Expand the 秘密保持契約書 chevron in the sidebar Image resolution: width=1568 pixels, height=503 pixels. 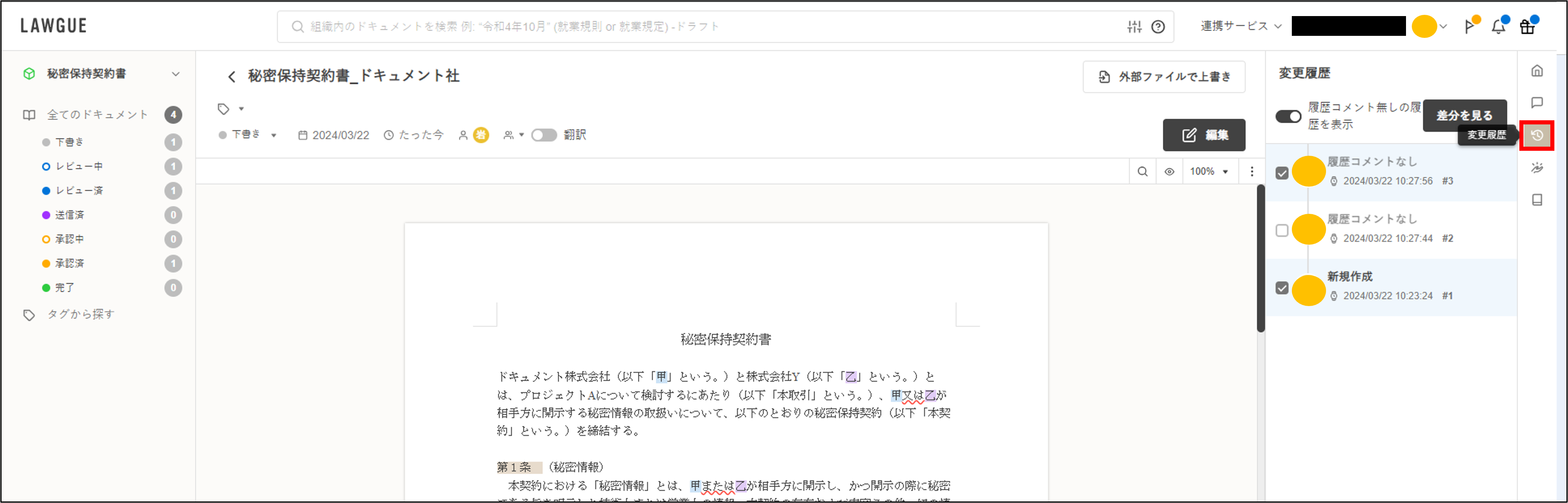[176, 73]
